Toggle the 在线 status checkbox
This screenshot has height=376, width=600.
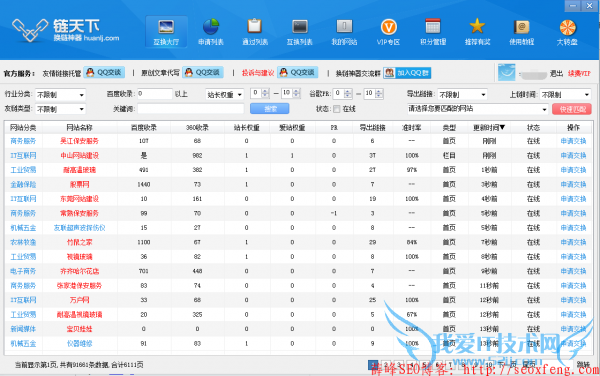337,109
